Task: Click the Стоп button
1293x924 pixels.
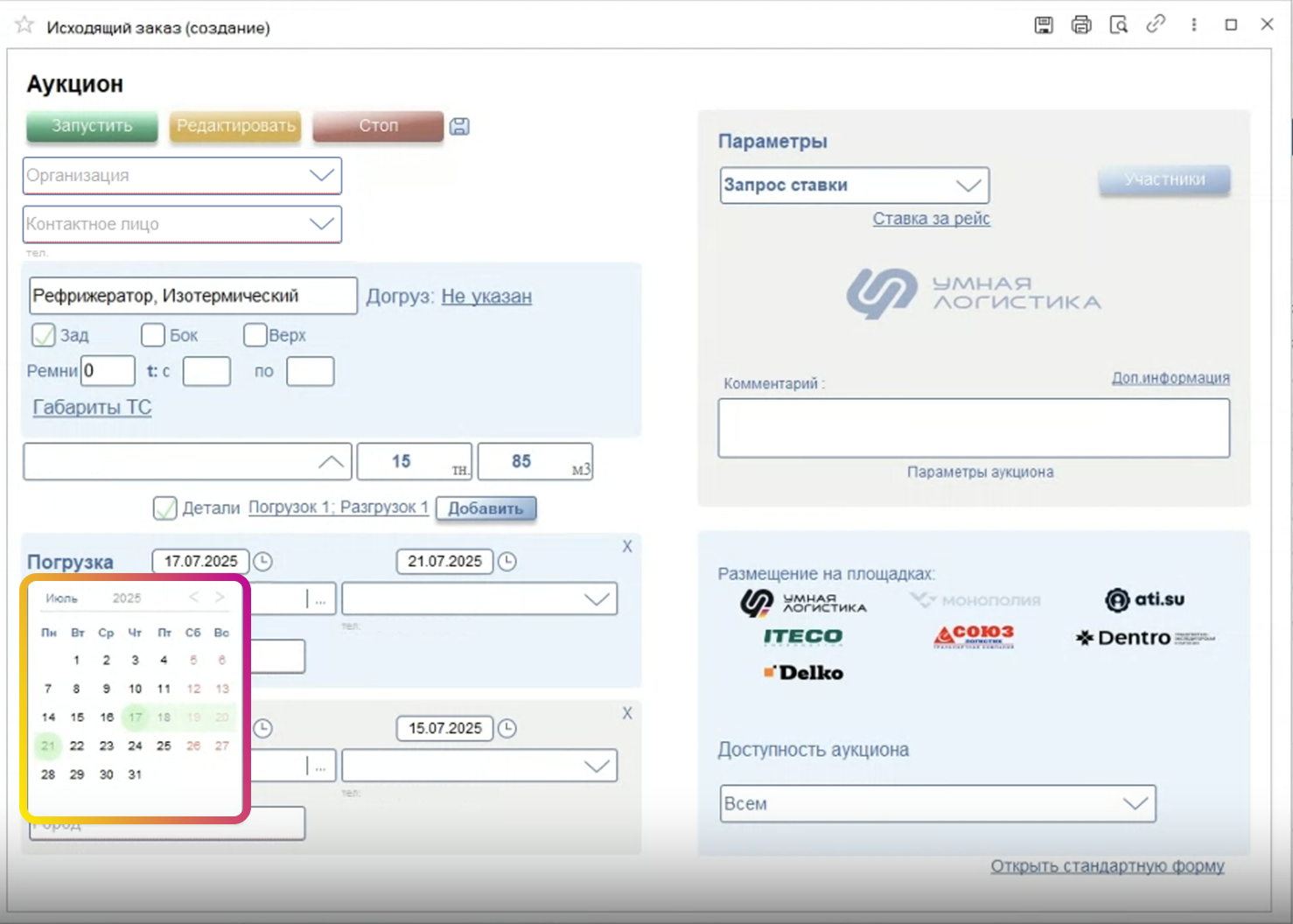Action: [x=378, y=126]
